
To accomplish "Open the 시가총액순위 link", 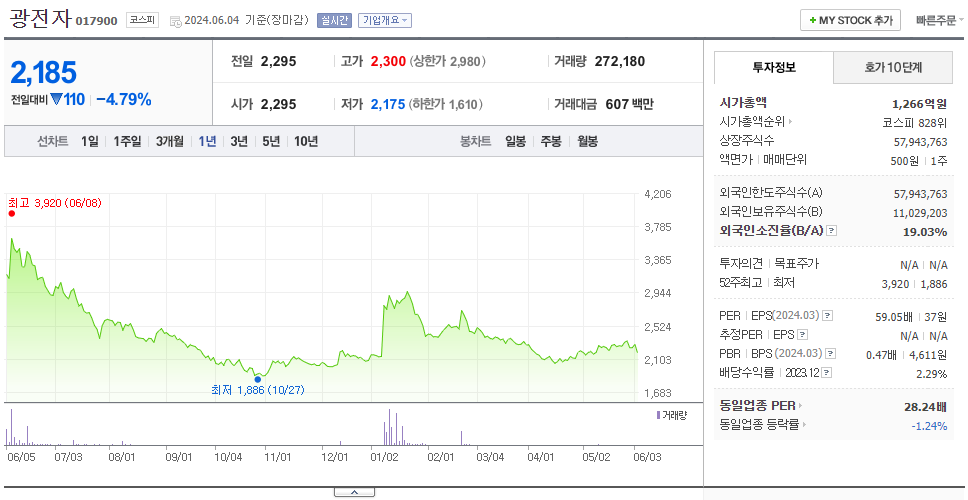I will (756, 122).
